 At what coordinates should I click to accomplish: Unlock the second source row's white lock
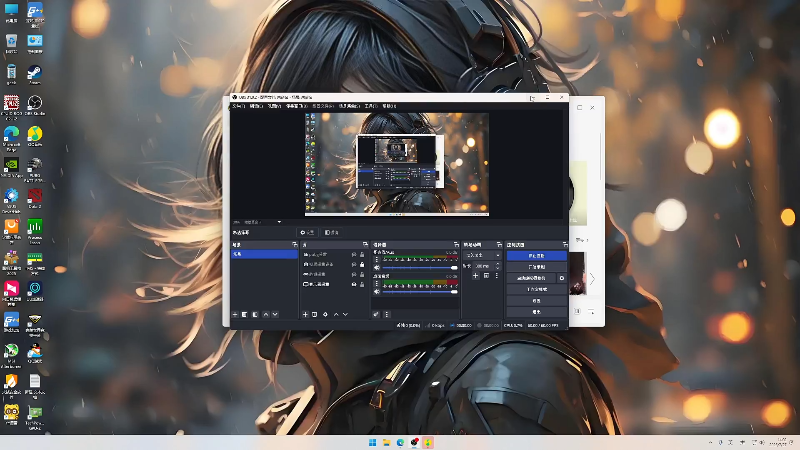point(362,264)
